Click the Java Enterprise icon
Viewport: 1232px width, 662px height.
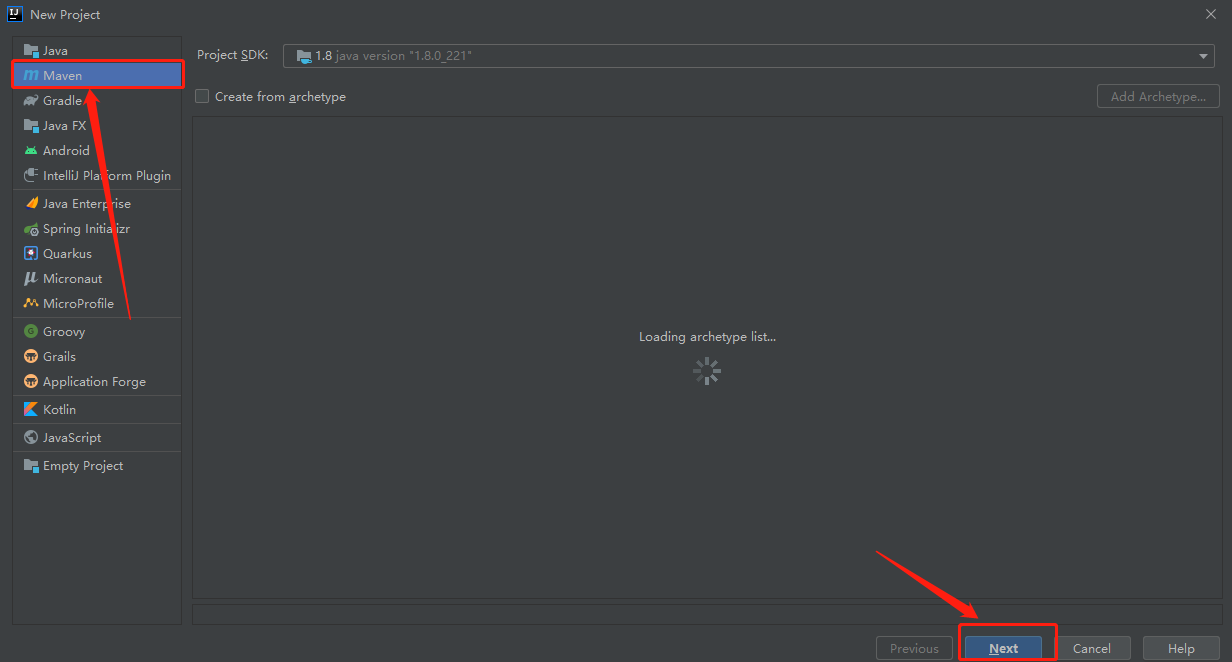[x=31, y=203]
